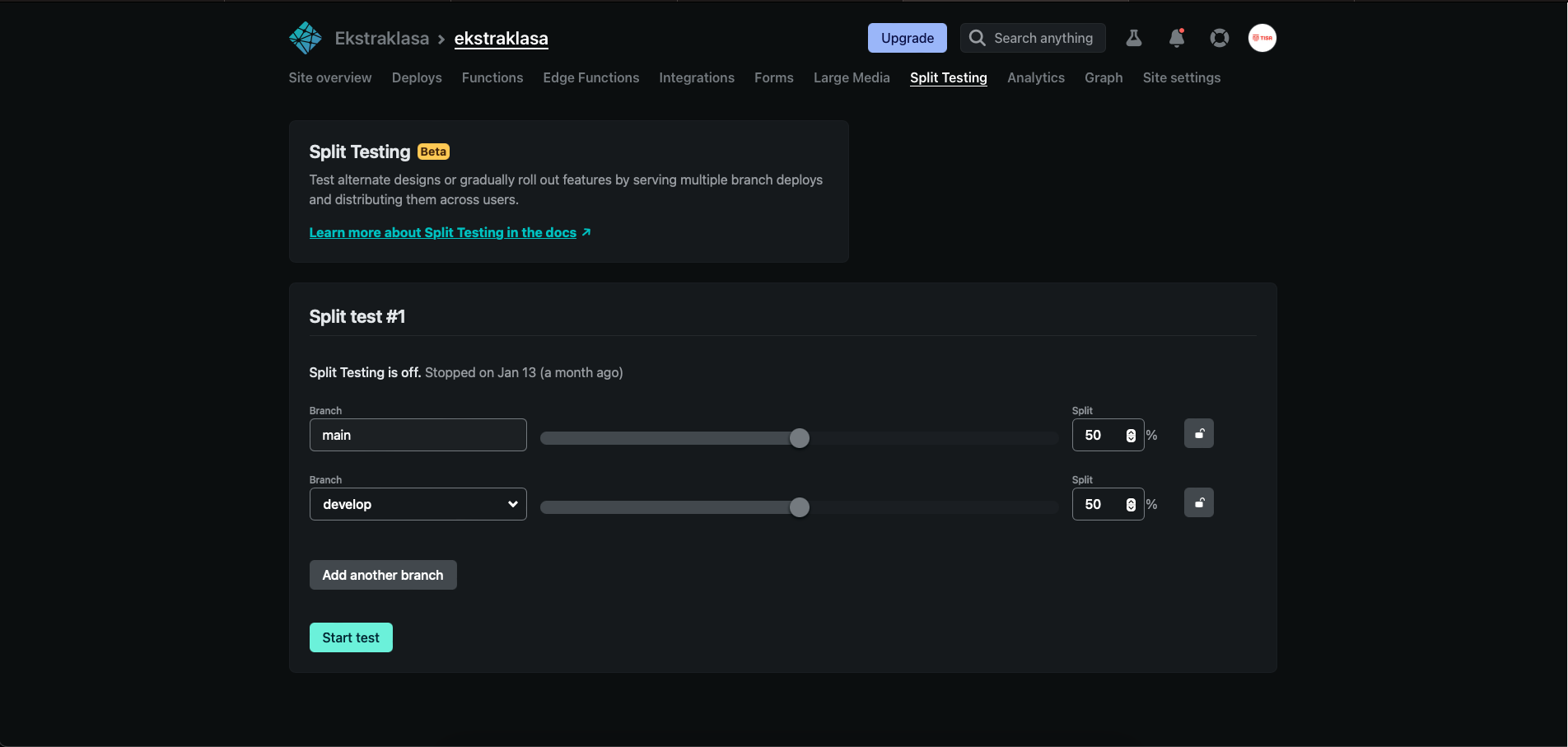Screen dimensions: 1568x747
Task: Toggle lock for develop branch split
Action: (x=1199, y=502)
